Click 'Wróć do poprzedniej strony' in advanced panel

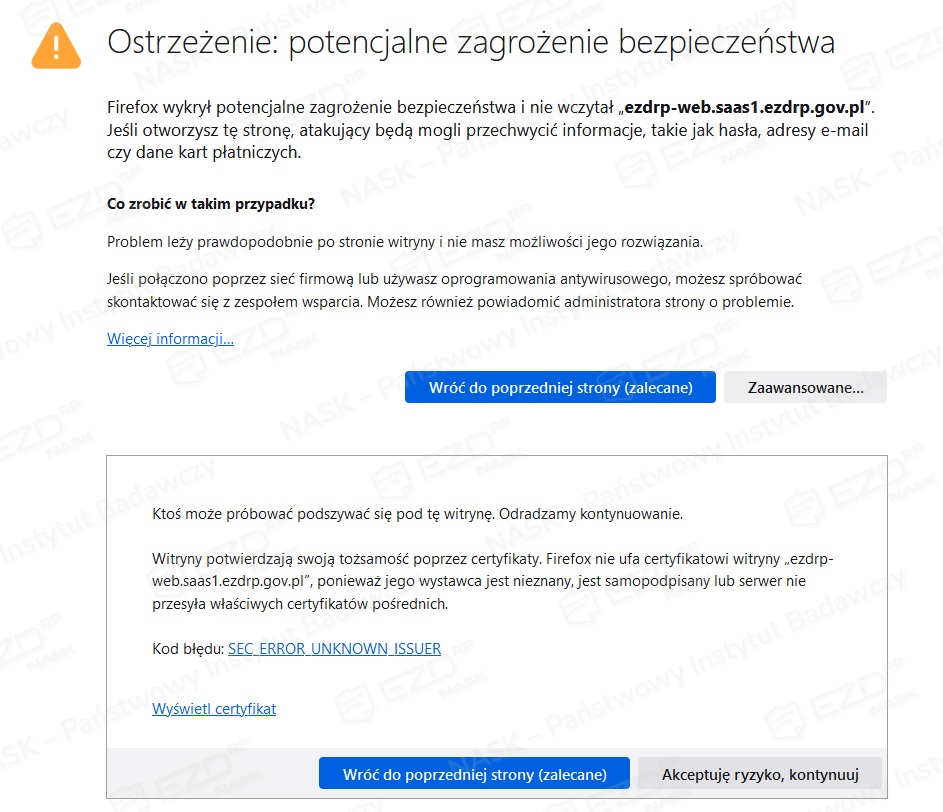[x=474, y=774]
